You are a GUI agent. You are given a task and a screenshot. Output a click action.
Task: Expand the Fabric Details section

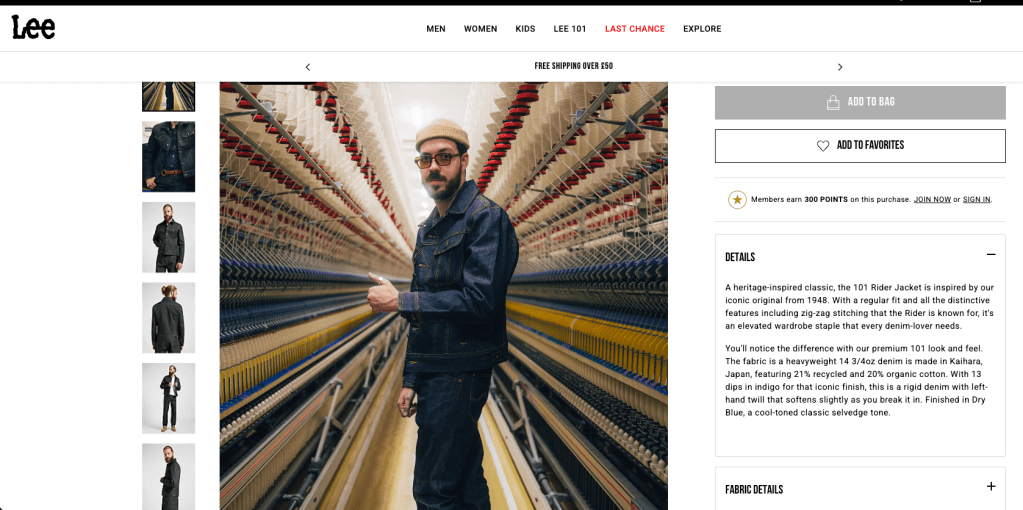tap(991, 487)
